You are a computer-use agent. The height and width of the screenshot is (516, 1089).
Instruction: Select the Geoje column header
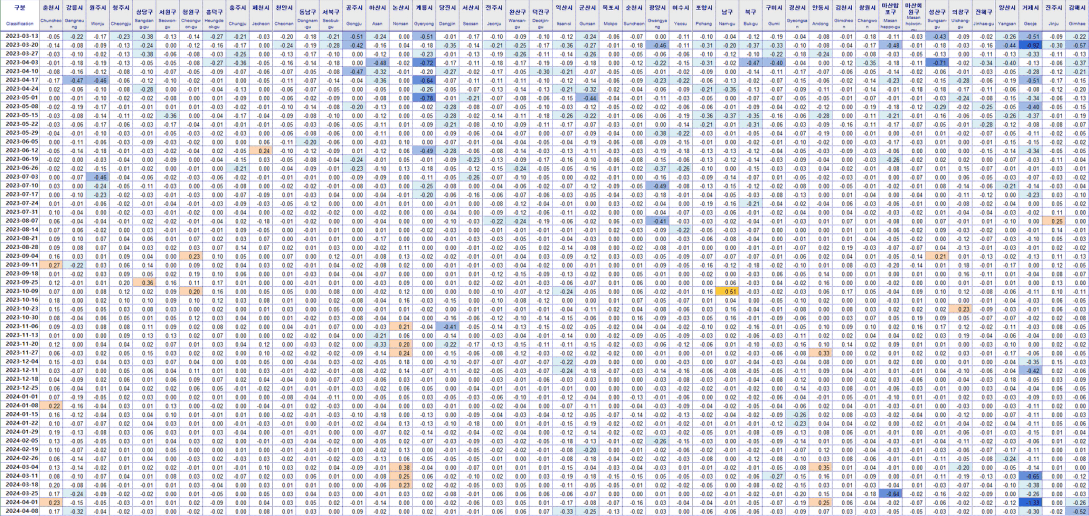tap(1031, 16)
